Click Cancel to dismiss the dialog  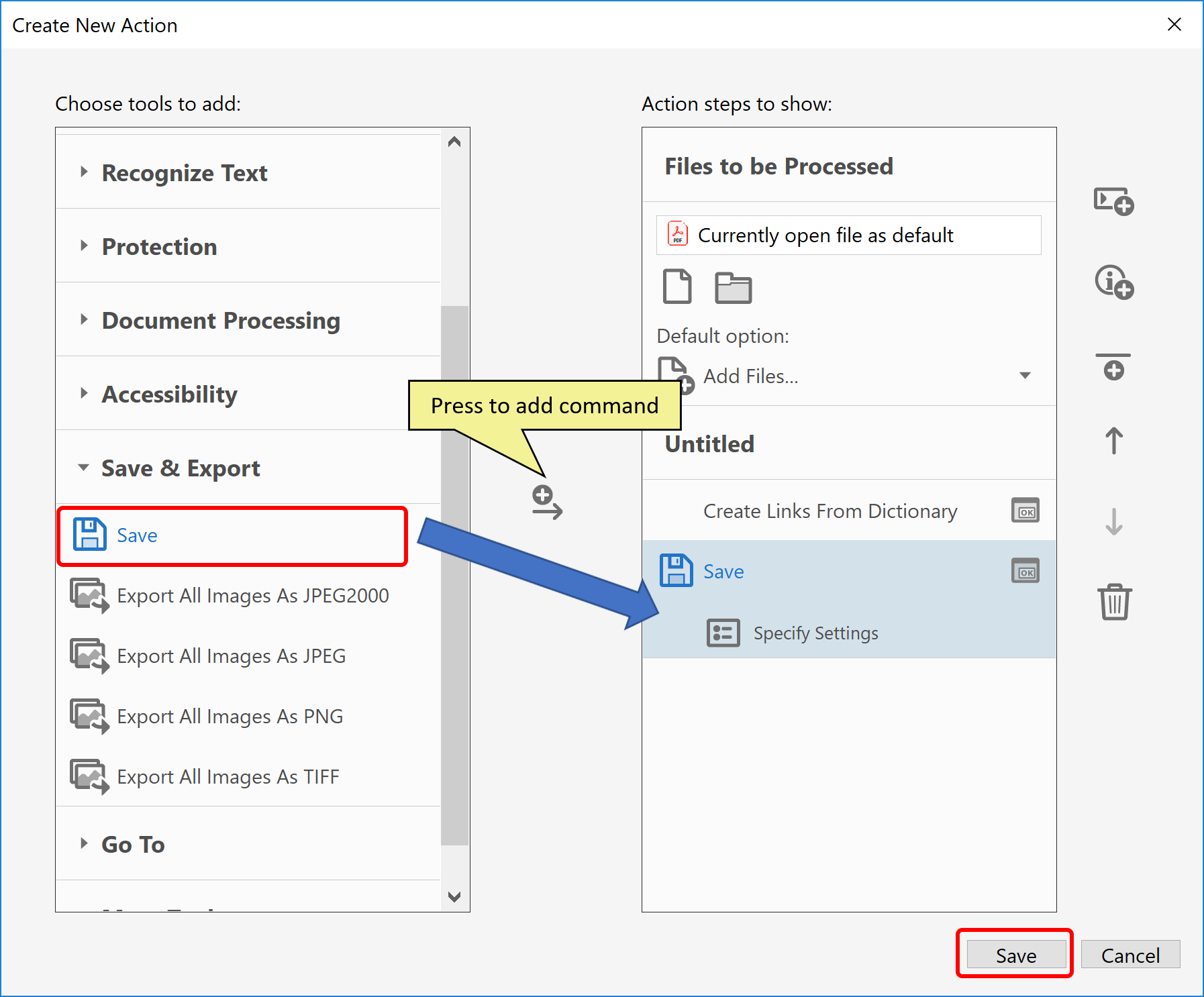coord(1130,955)
